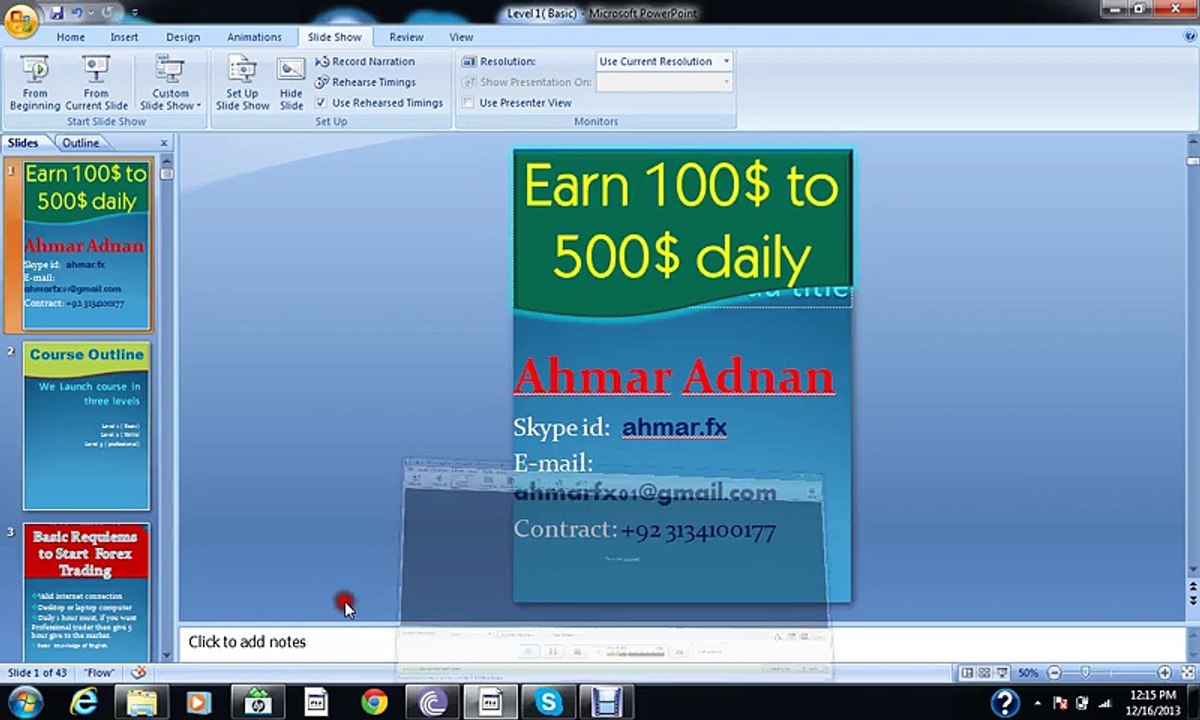This screenshot has height=720, width=1200.
Task: Open the Office button menu
Action: pyautogui.click(x=20, y=20)
